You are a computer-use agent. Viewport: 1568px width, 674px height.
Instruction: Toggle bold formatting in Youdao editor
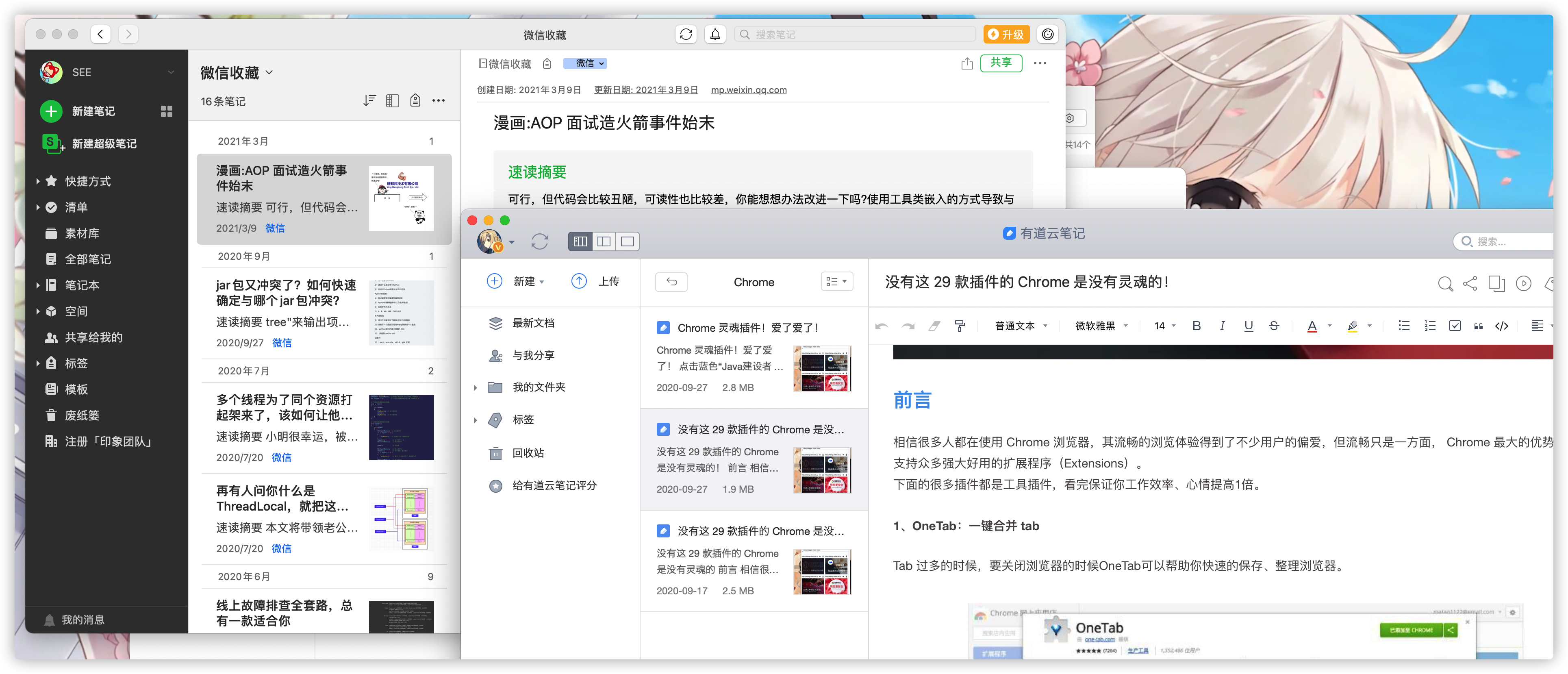point(1196,326)
